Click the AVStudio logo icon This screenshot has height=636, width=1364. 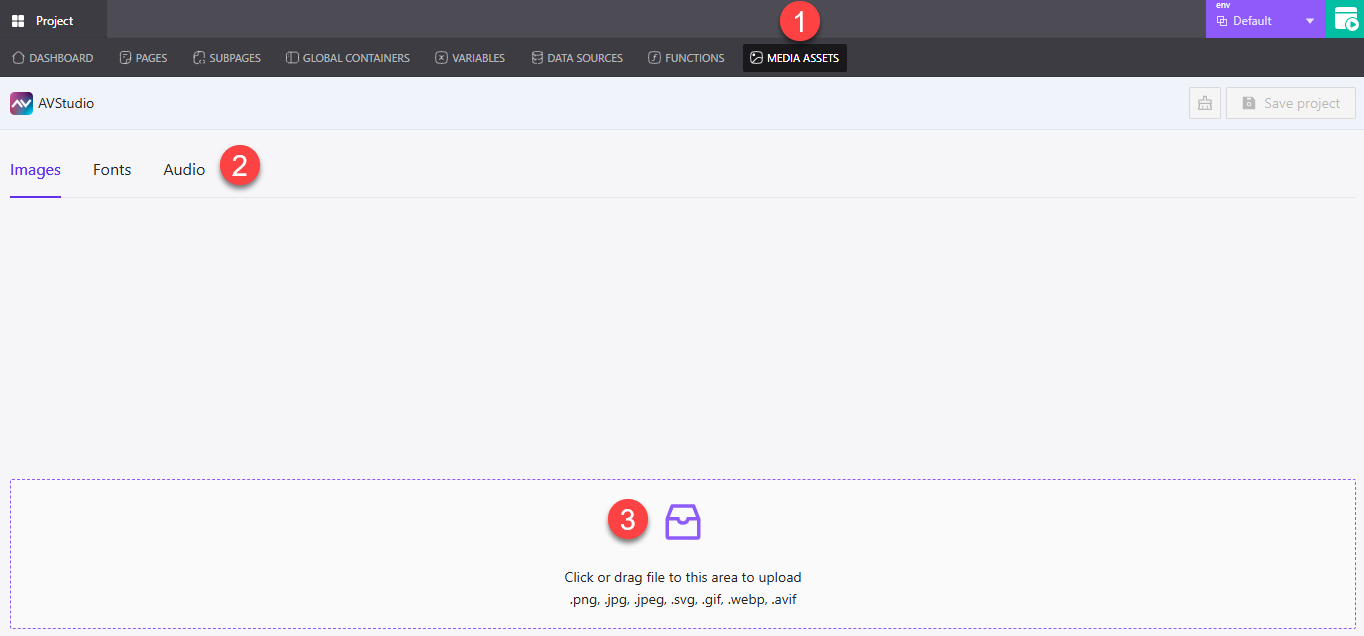tap(21, 103)
